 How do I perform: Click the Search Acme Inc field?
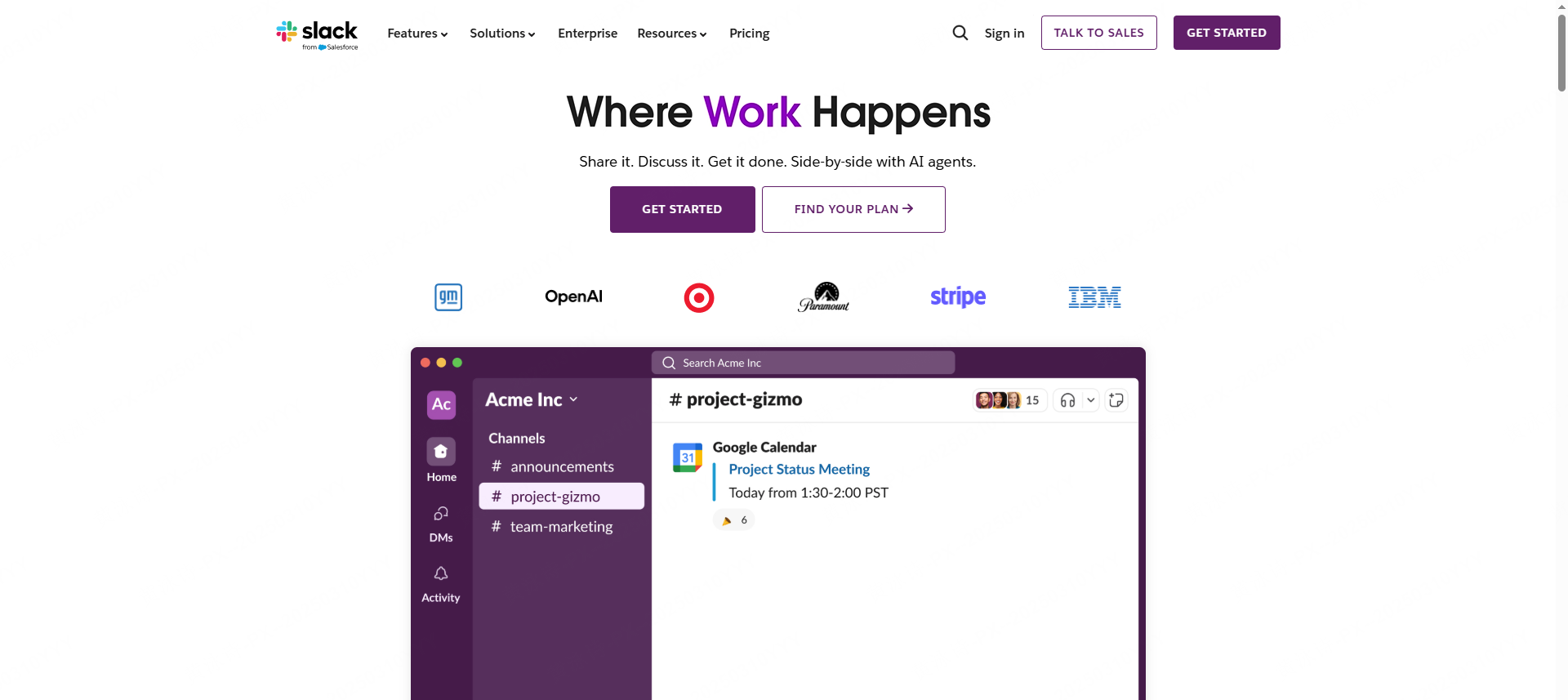803,363
